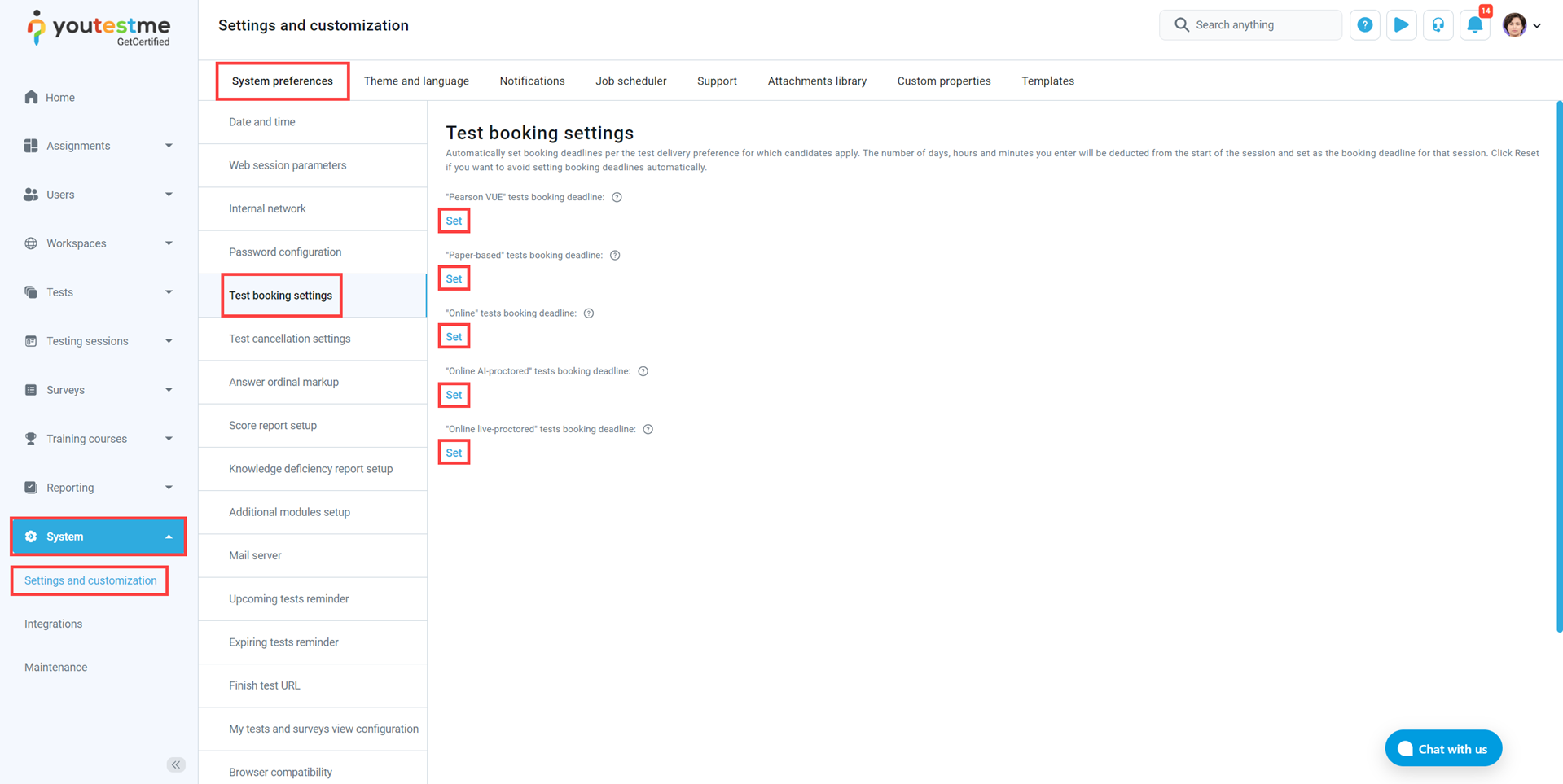This screenshot has height=784, width=1563.
Task: Click info icon beside Pearson VUE deadline
Action: (617, 197)
